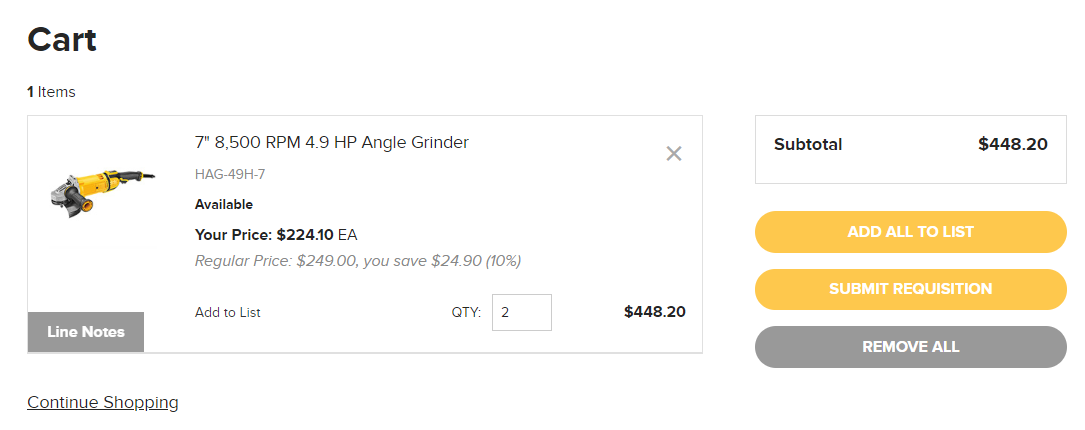Click the SUBMIT REQUISITION button

[911, 289]
